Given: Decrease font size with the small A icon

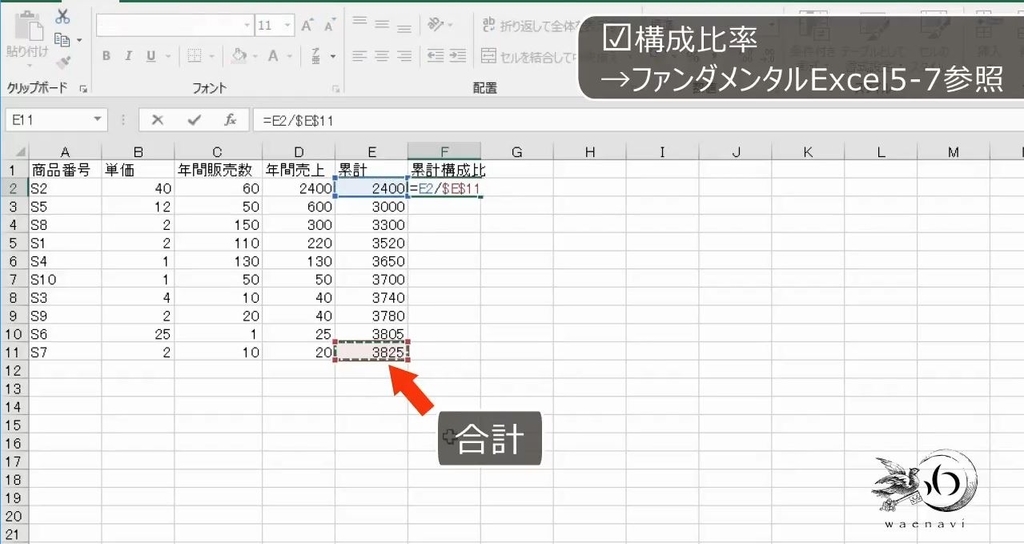Looking at the screenshot, I should (328, 25).
